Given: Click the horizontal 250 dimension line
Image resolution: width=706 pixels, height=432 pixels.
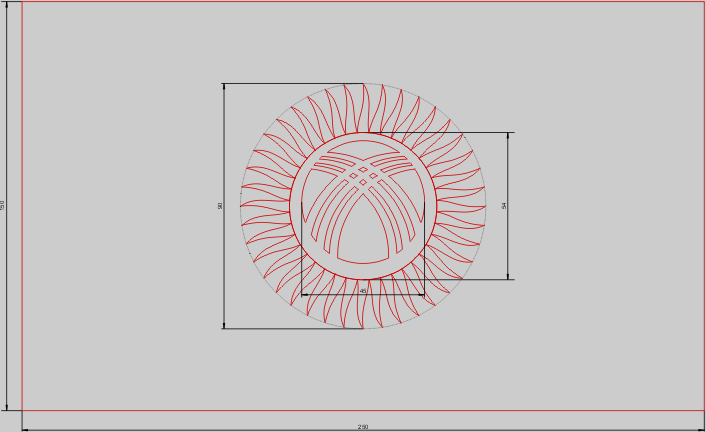Looking at the screenshot, I should [200, 429].
